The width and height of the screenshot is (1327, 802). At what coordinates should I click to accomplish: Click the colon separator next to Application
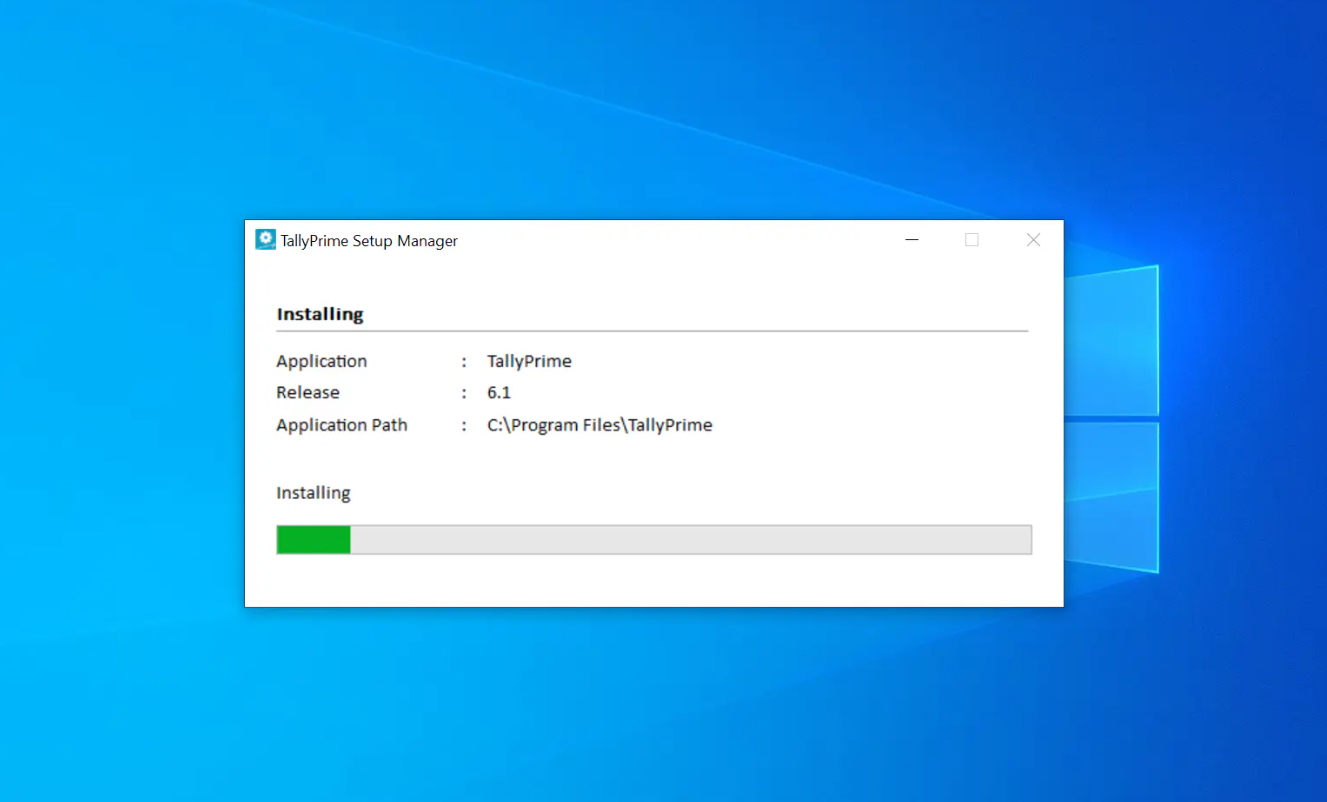click(x=462, y=361)
